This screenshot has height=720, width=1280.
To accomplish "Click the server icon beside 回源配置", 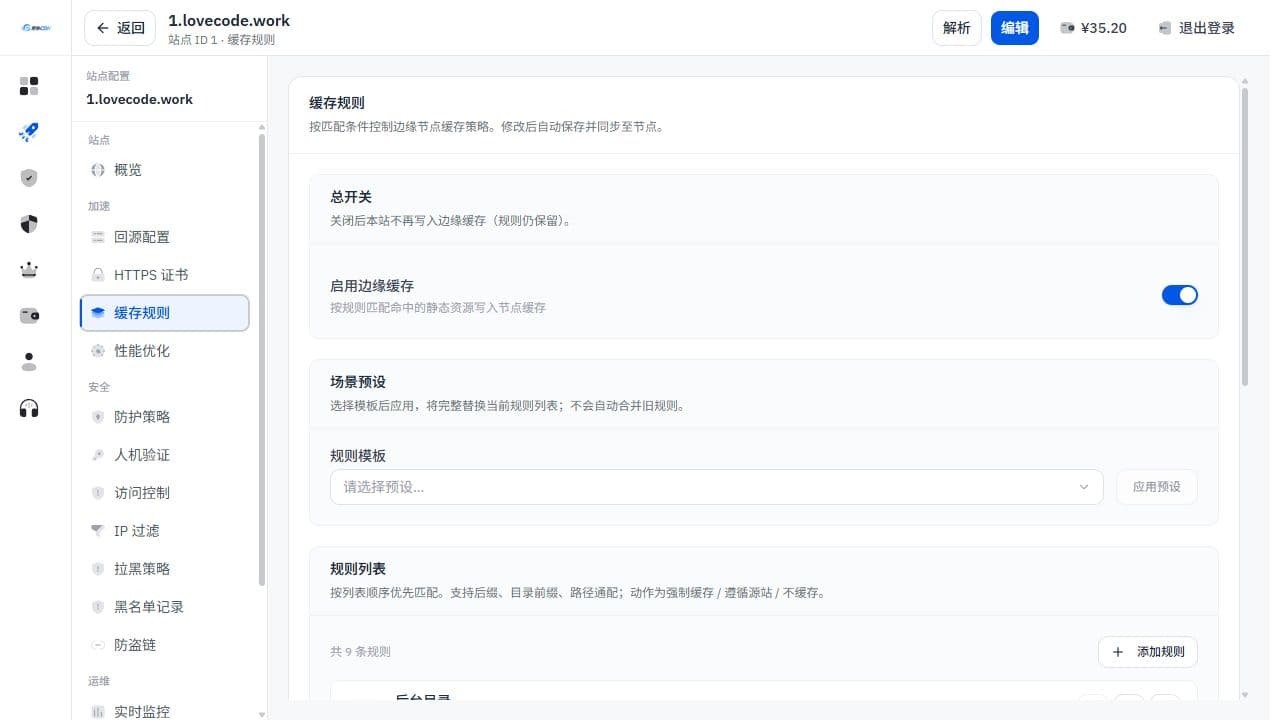I will (x=98, y=237).
